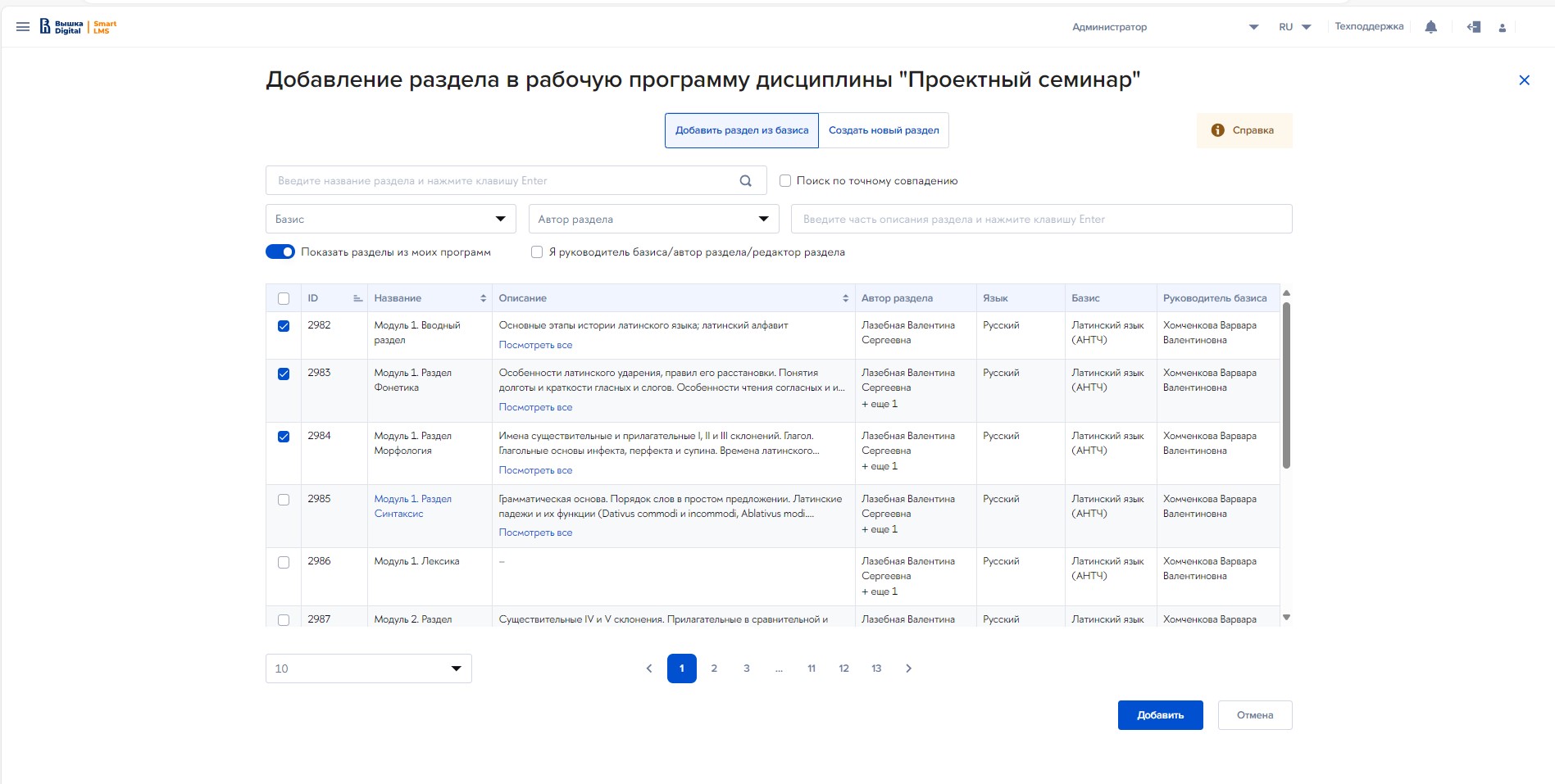Open the rows-per-page dropdown showing 10
The image size is (1555, 784).
(x=368, y=668)
